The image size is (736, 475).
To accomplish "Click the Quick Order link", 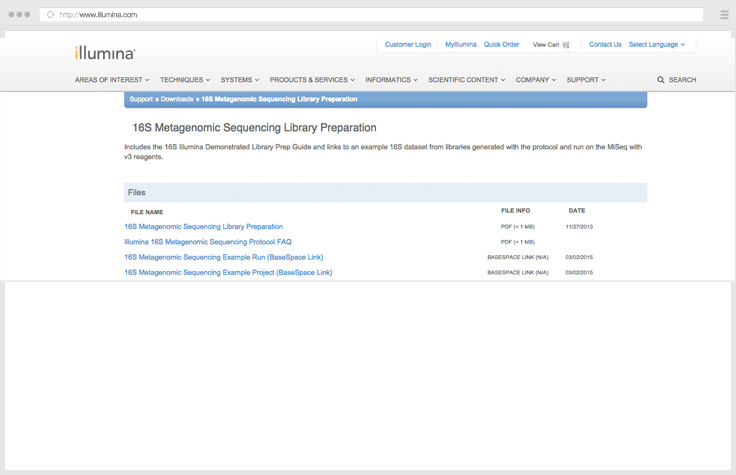I will click(501, 45).
